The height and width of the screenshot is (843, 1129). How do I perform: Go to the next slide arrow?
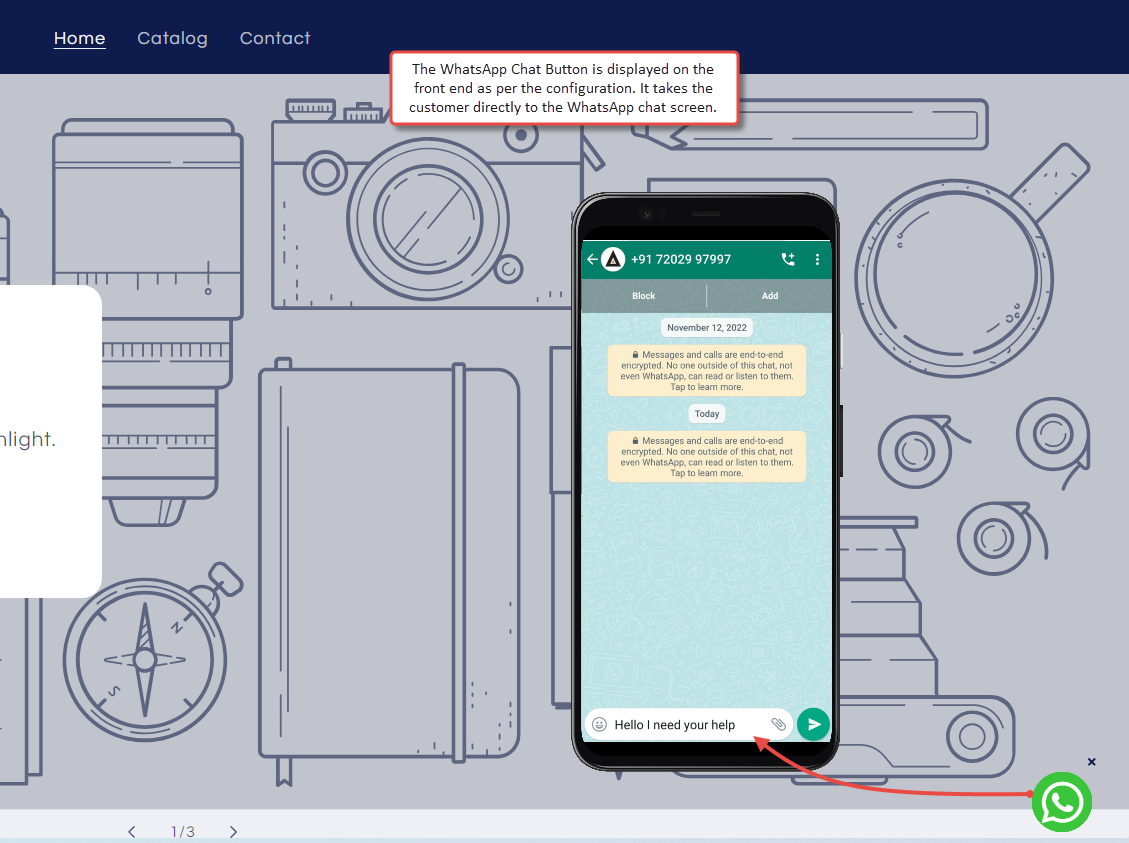(233, 831)
